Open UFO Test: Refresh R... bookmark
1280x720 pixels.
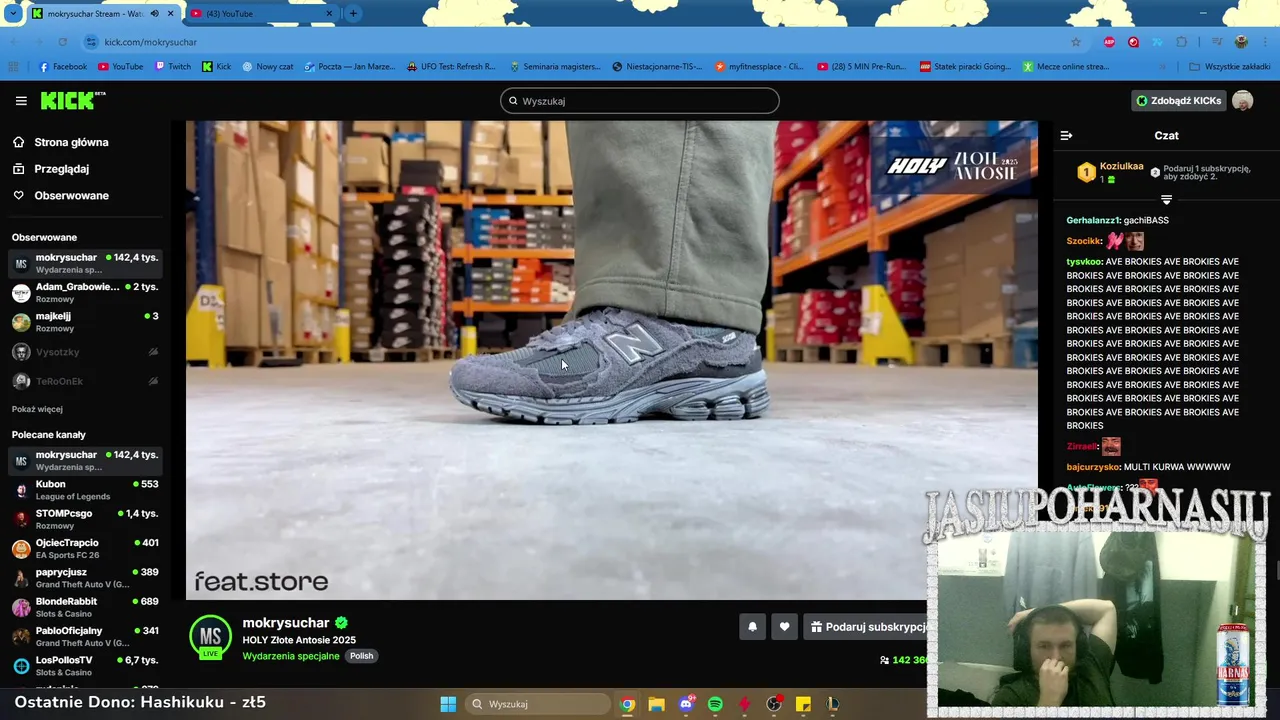[451, 67]
